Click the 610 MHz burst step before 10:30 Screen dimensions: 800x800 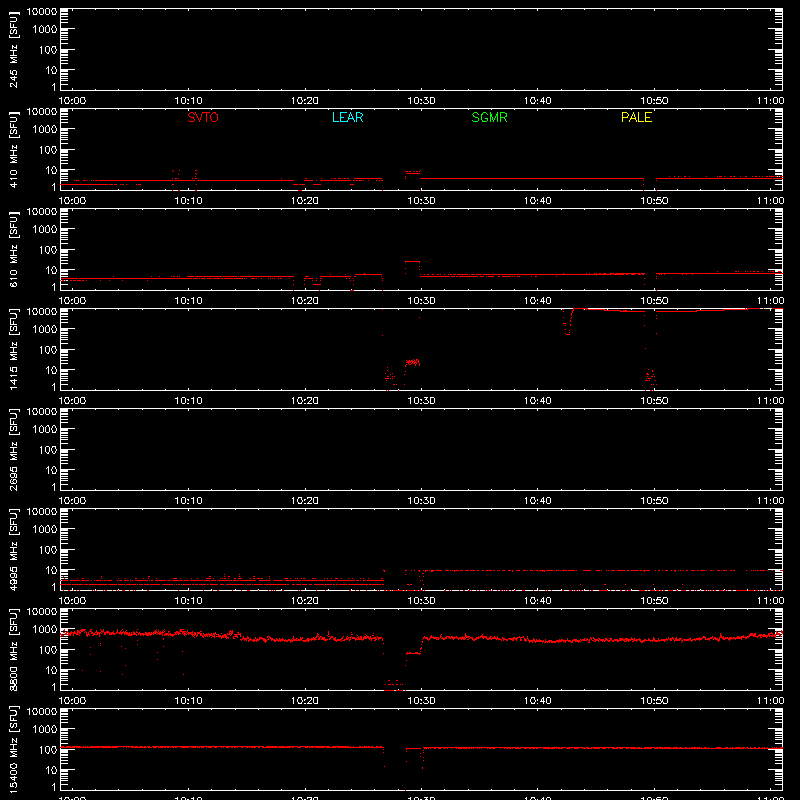(412, 262)
